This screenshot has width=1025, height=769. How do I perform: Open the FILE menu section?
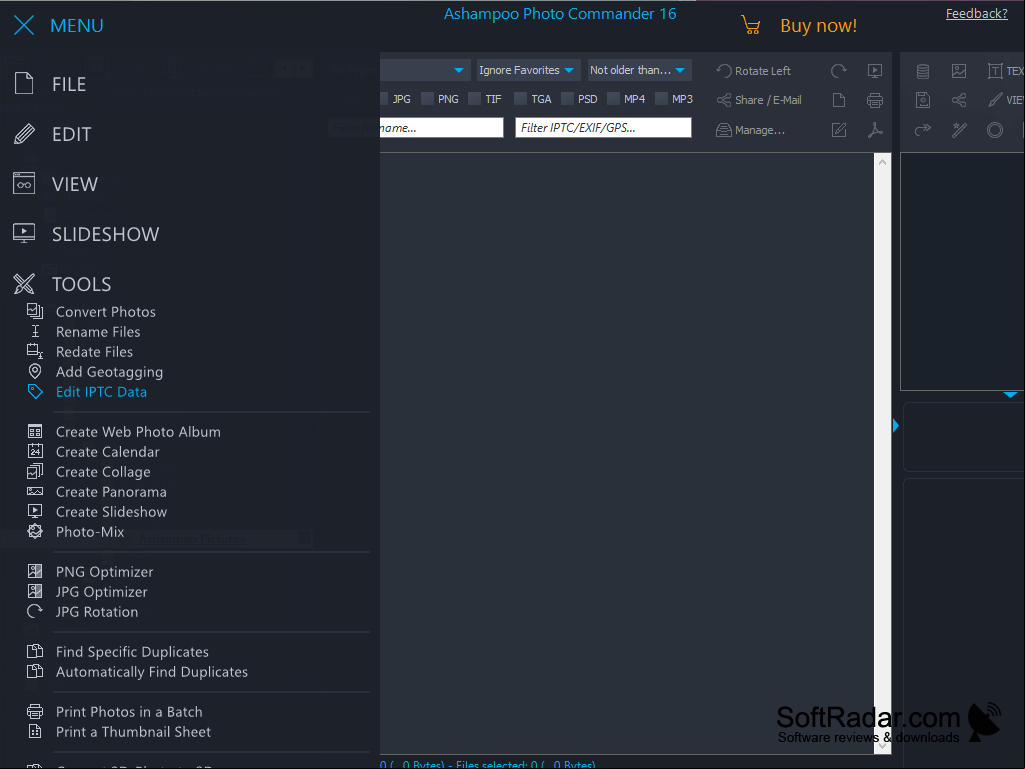click(69, 84)
